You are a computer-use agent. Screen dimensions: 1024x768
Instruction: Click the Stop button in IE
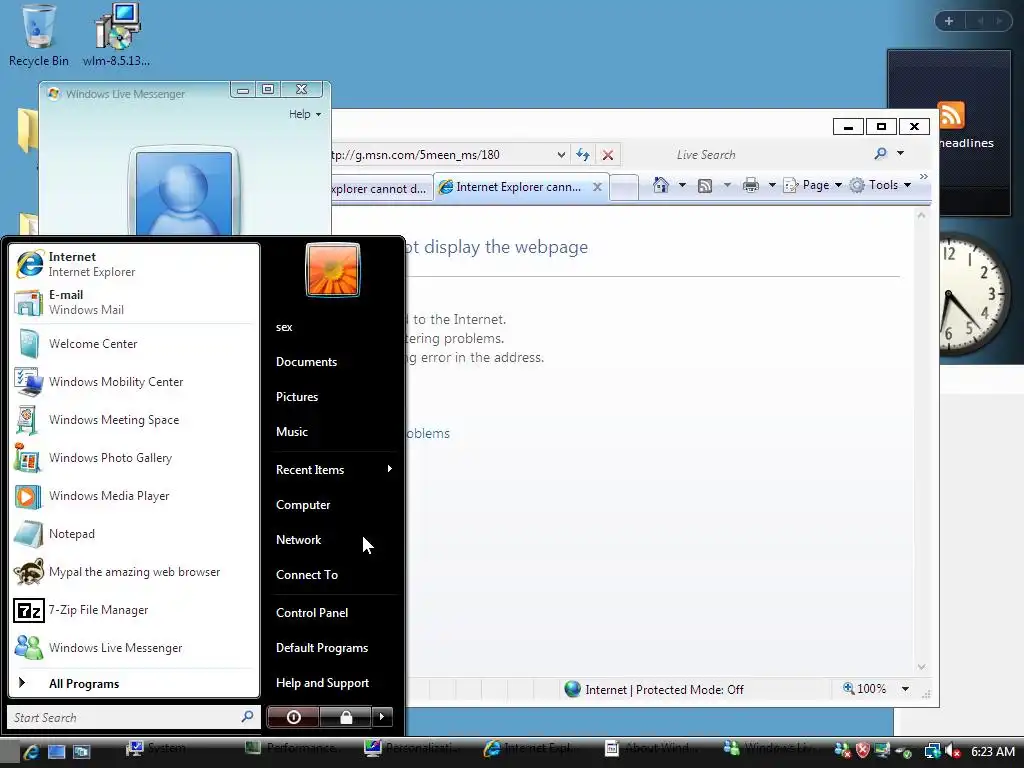pyautogui.click(x=607, y=155)
